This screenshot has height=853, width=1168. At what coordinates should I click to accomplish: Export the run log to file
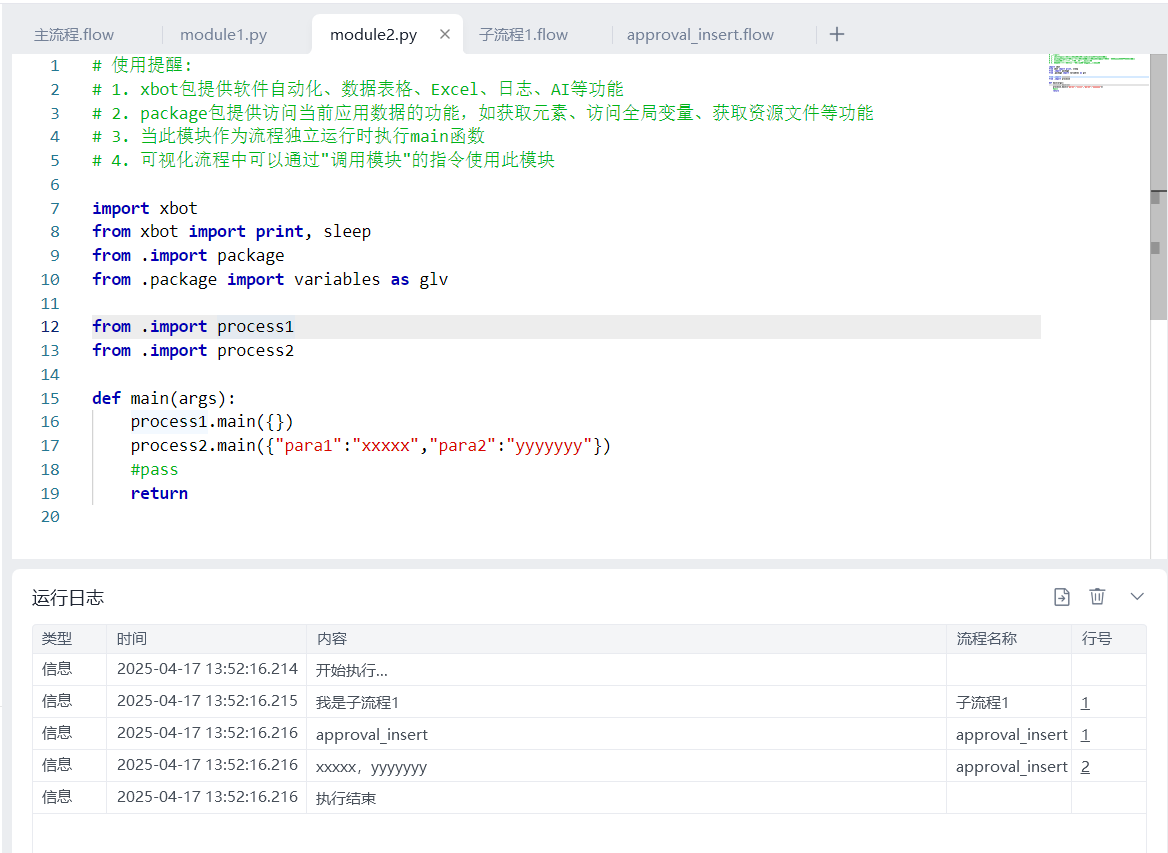tap(1062, 597)
